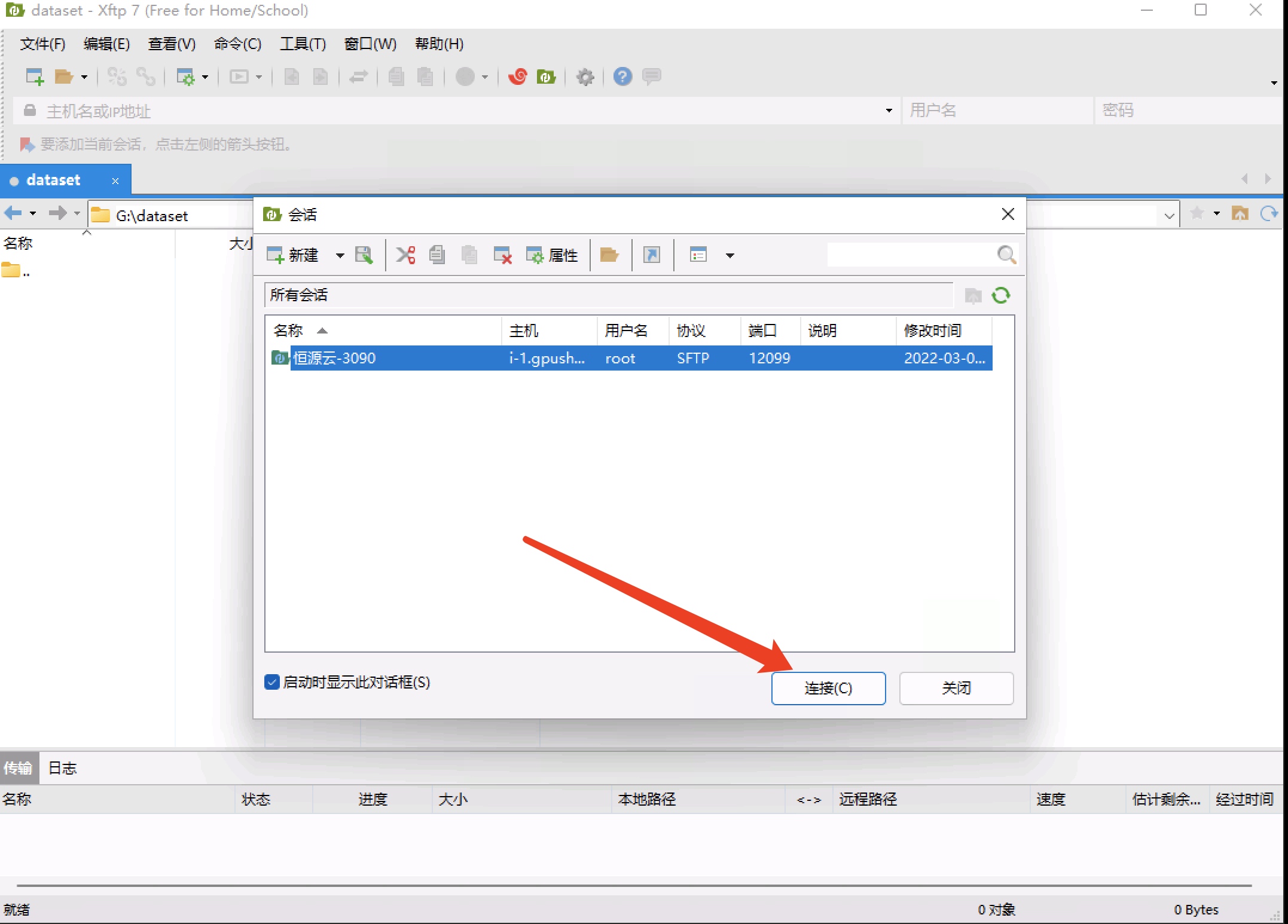Click the Connect button
Screen dimensions: 1288x924
[828, 688]
